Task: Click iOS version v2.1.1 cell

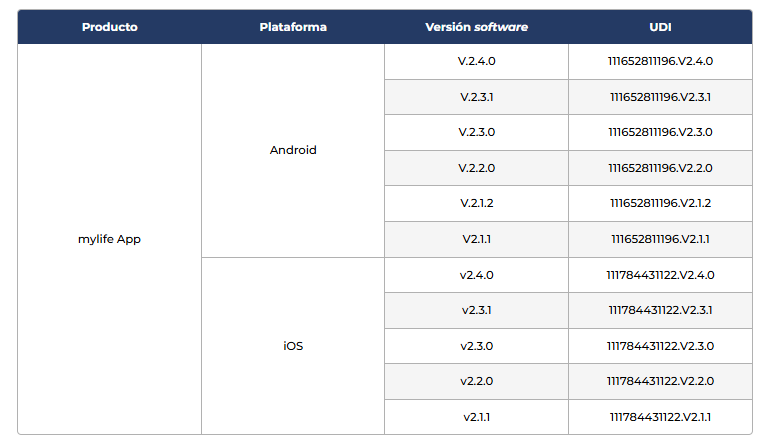Action: 476,417
